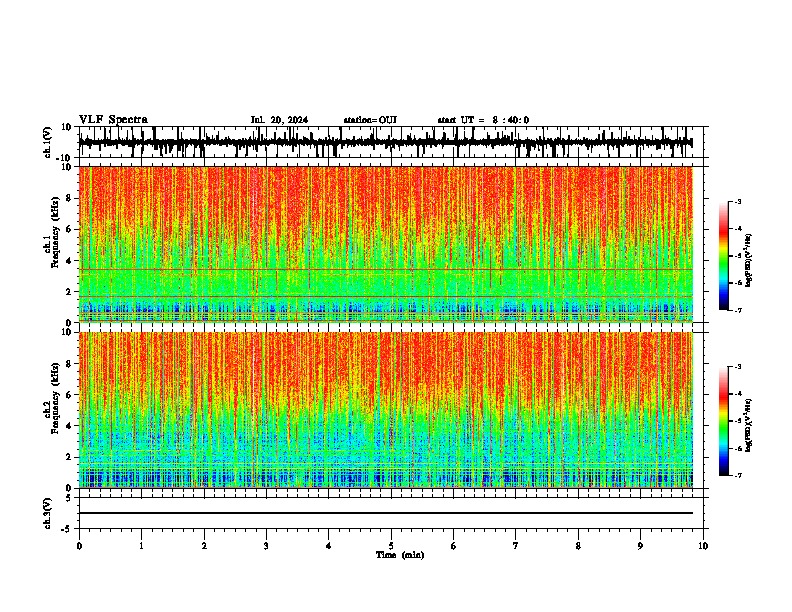
Task: Click the ch.1 spectrogram color scale bar
Action: [724, 256]
